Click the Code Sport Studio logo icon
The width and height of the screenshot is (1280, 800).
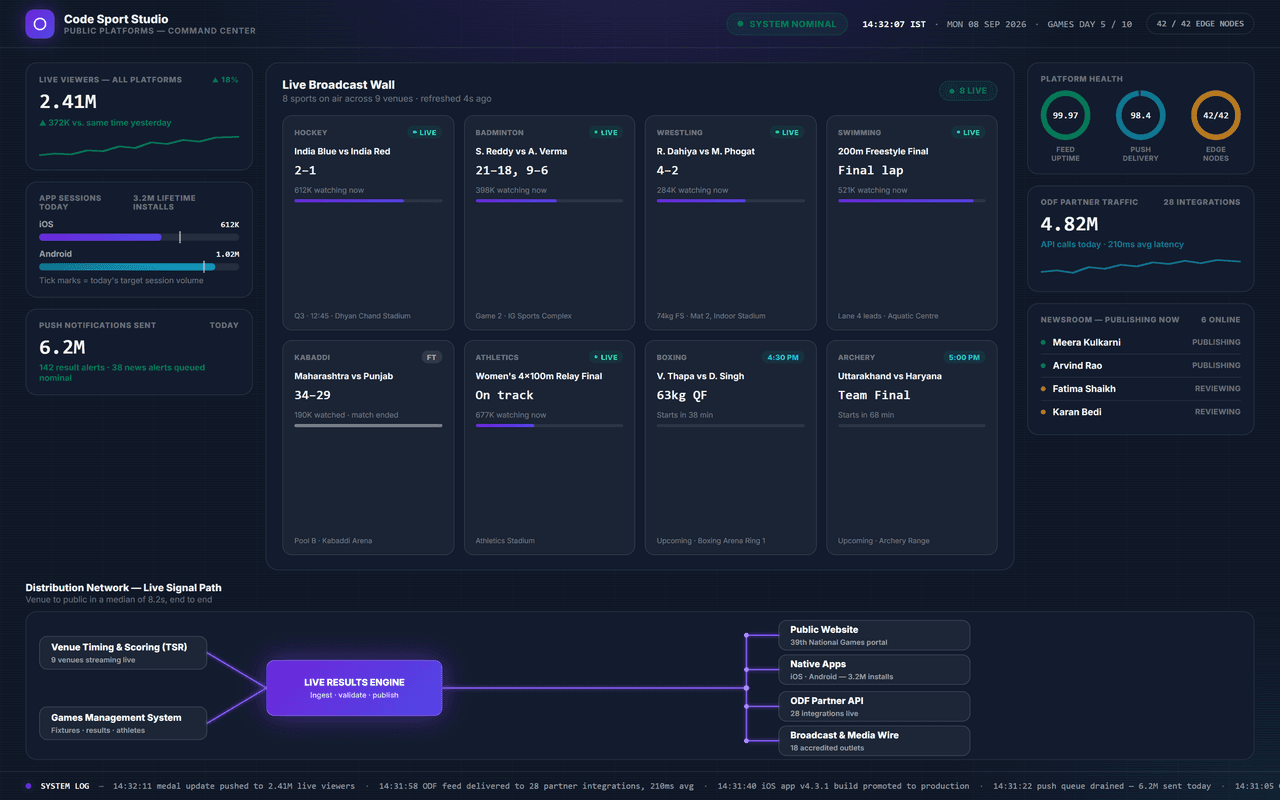click(40, 24)
